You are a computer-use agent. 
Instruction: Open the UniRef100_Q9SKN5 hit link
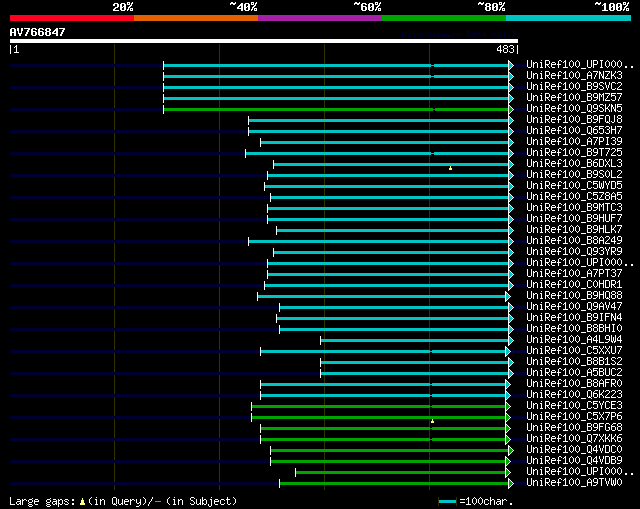574,109
